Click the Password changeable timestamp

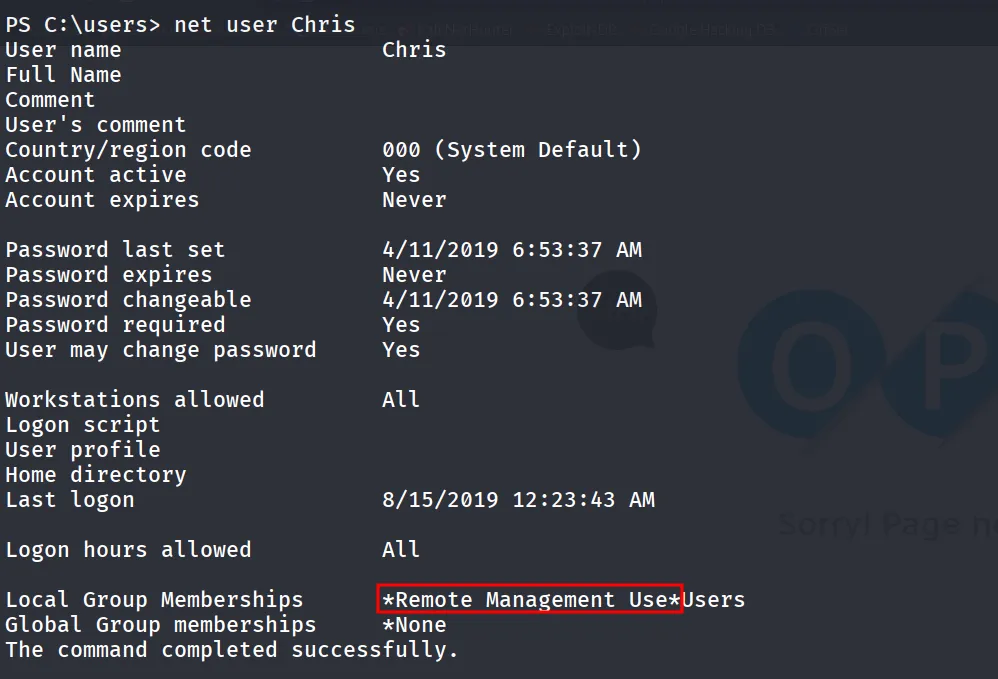point(512,300)
